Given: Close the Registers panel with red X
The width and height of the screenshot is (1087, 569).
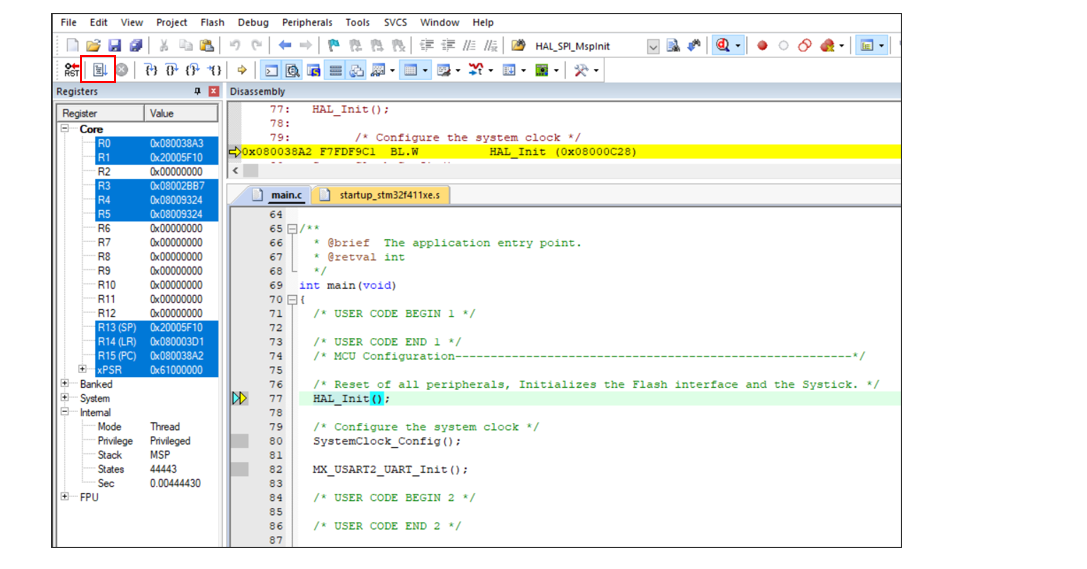Looking at the screenshot, I should point(213,92).
